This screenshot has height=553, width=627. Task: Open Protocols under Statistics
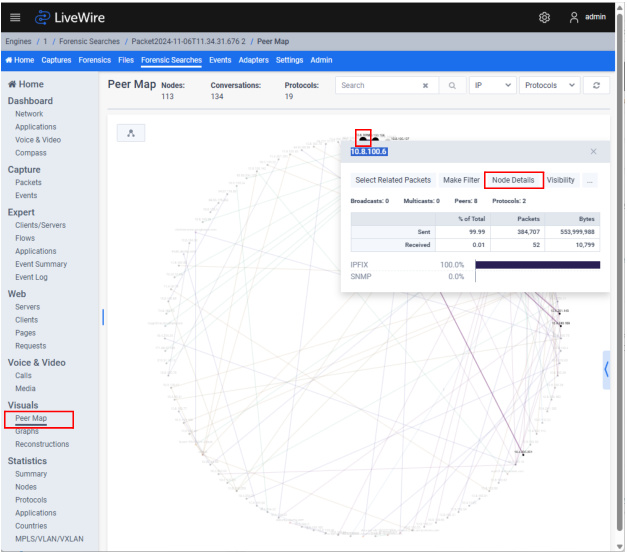pos(31,500)
